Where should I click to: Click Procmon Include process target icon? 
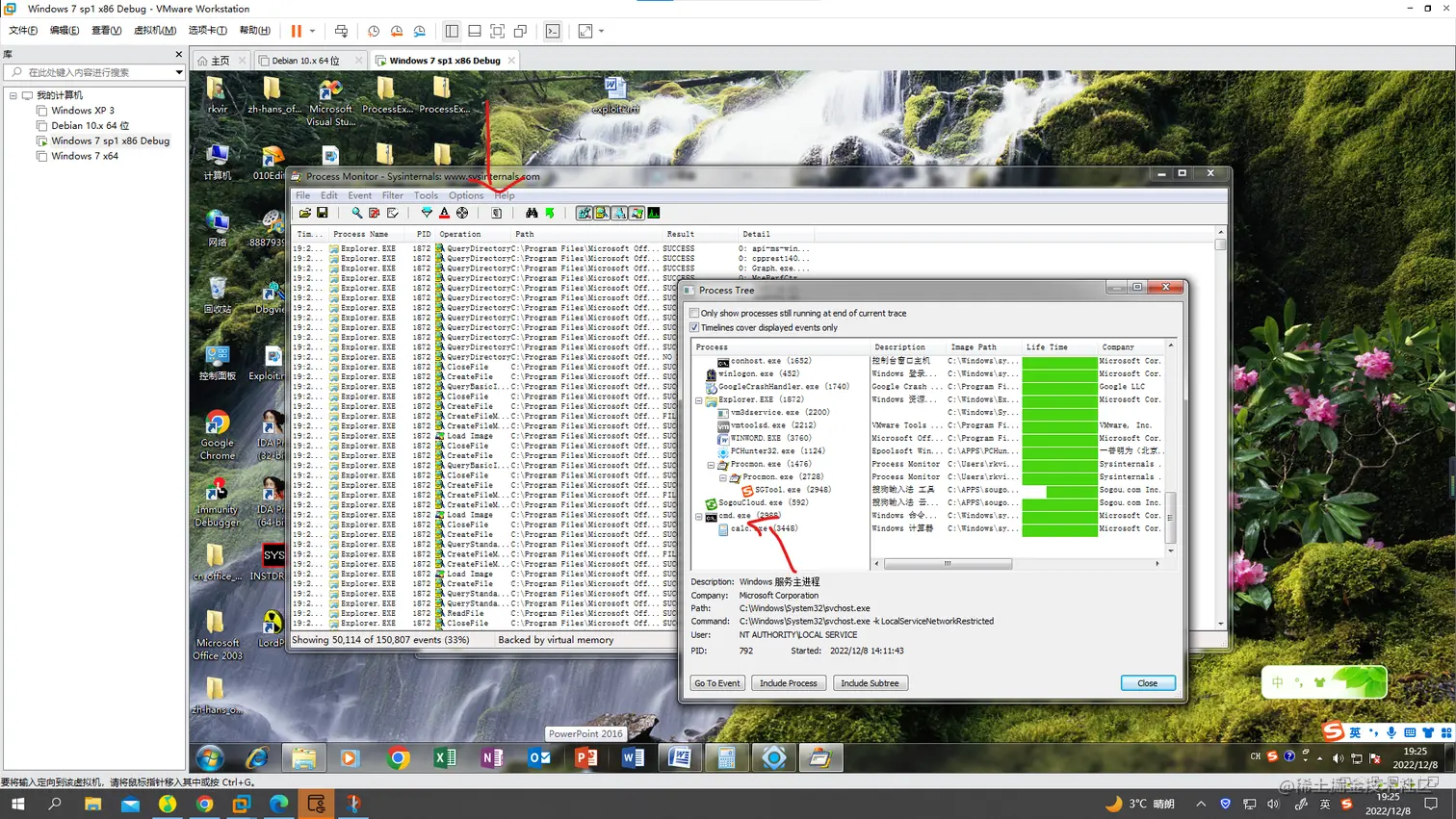tap(462, 213)
